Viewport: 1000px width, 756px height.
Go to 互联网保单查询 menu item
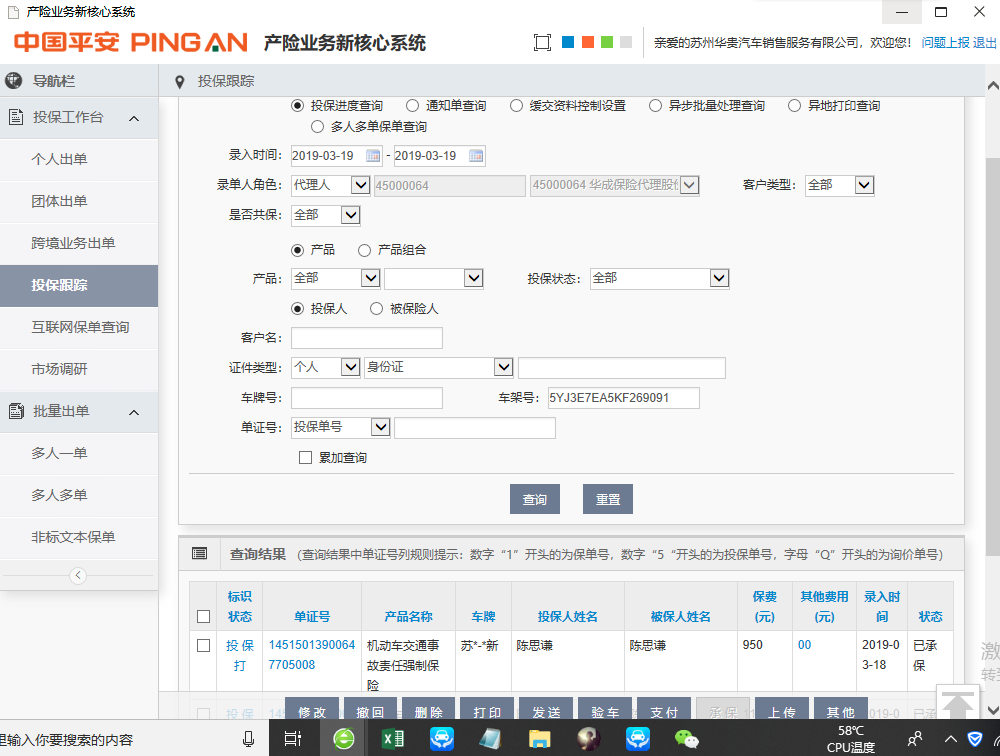click(80, 327)
